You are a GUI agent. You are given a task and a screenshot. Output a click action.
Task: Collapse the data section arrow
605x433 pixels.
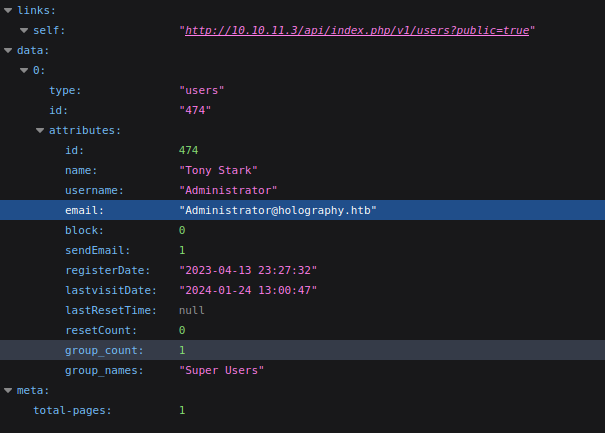pyautogui.click(x=8, y=50)
